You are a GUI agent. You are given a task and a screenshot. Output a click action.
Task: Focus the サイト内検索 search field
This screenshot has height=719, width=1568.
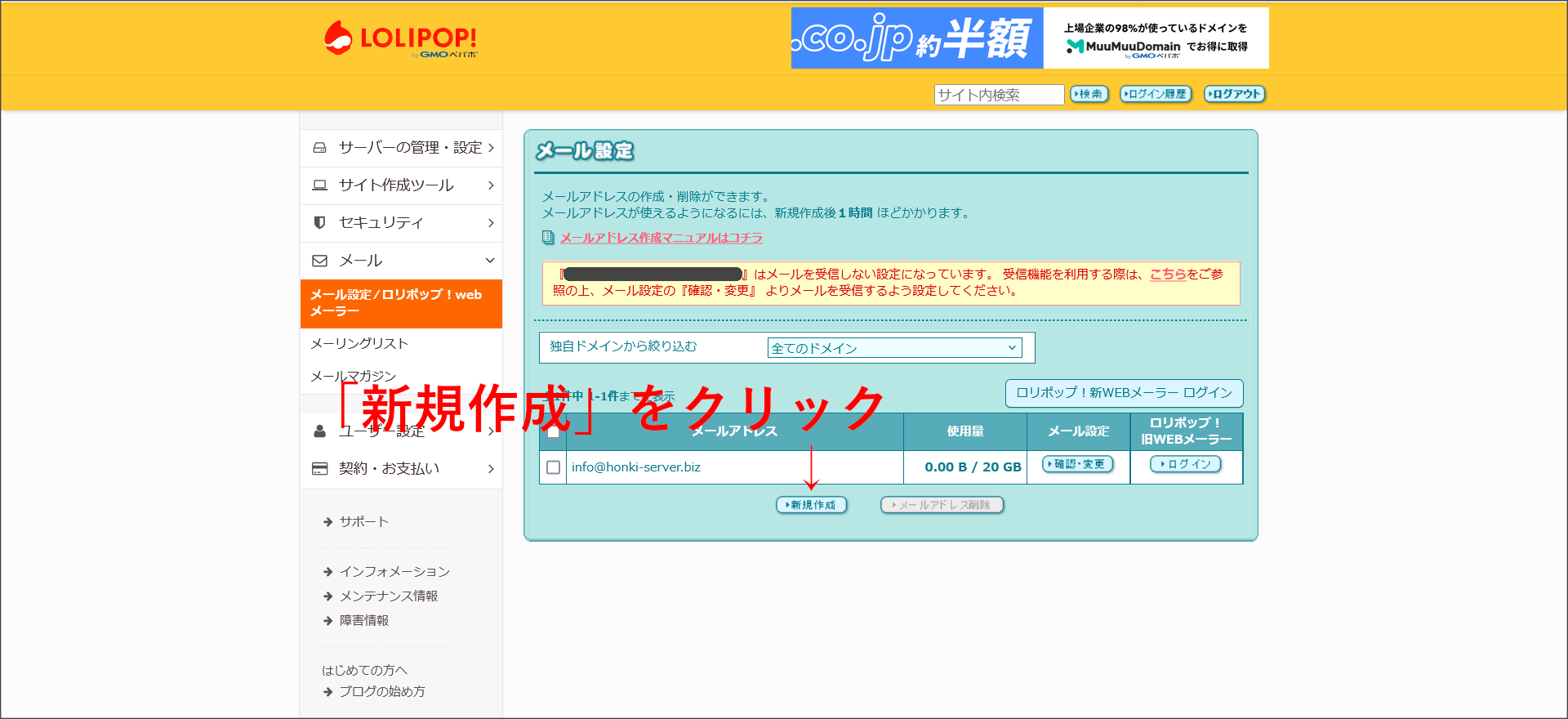click(x=999, y=95)
